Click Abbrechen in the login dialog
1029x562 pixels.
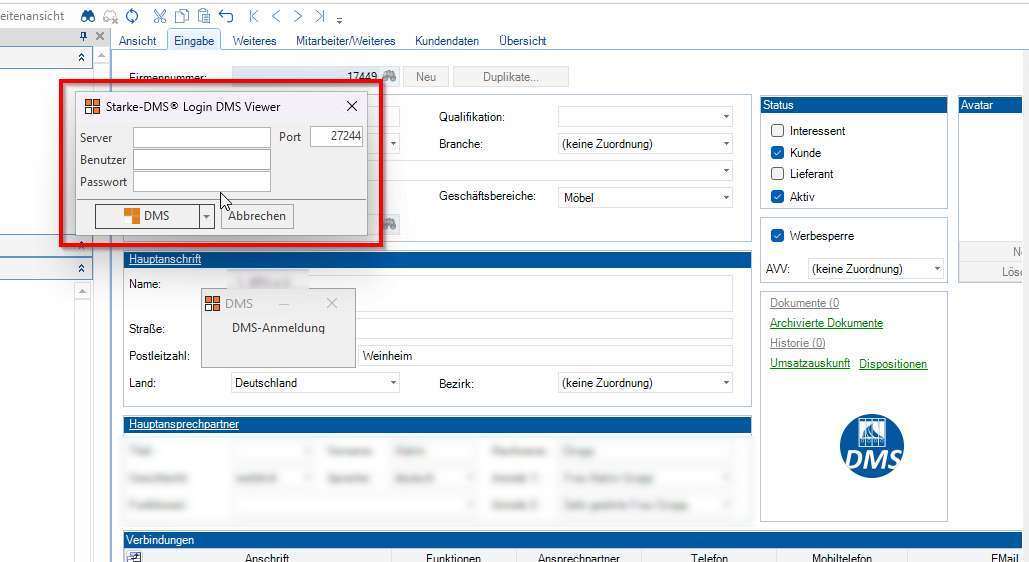click(x=257, y=216)
